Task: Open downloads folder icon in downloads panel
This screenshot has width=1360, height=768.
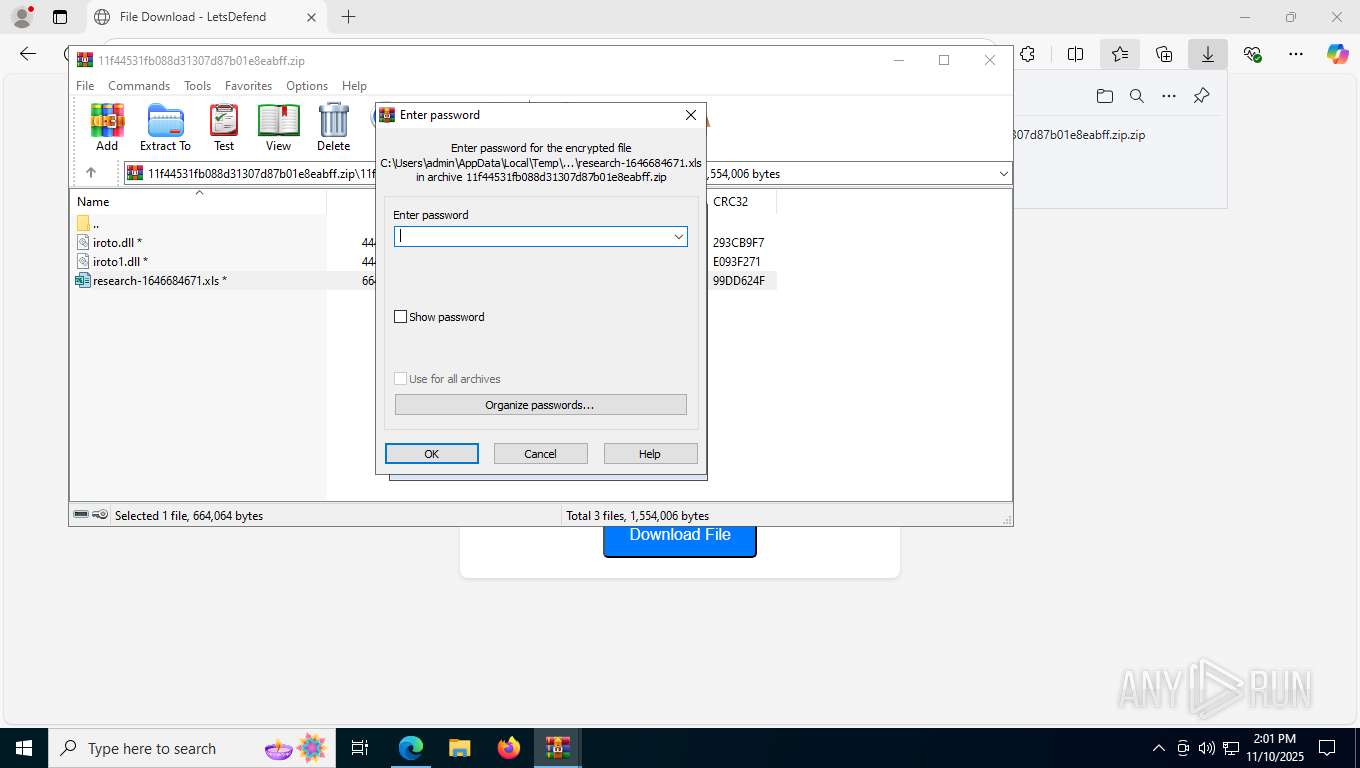Action: click(1104, 96)
